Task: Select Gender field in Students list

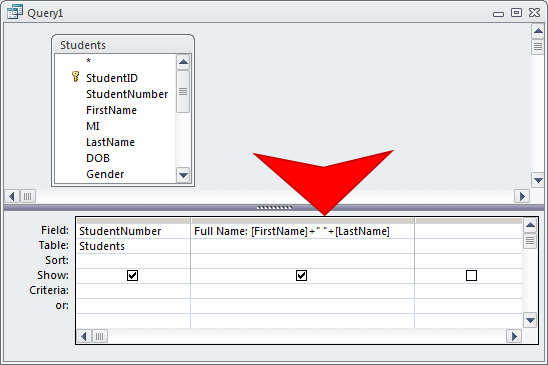Action: (x=105, y=174)
